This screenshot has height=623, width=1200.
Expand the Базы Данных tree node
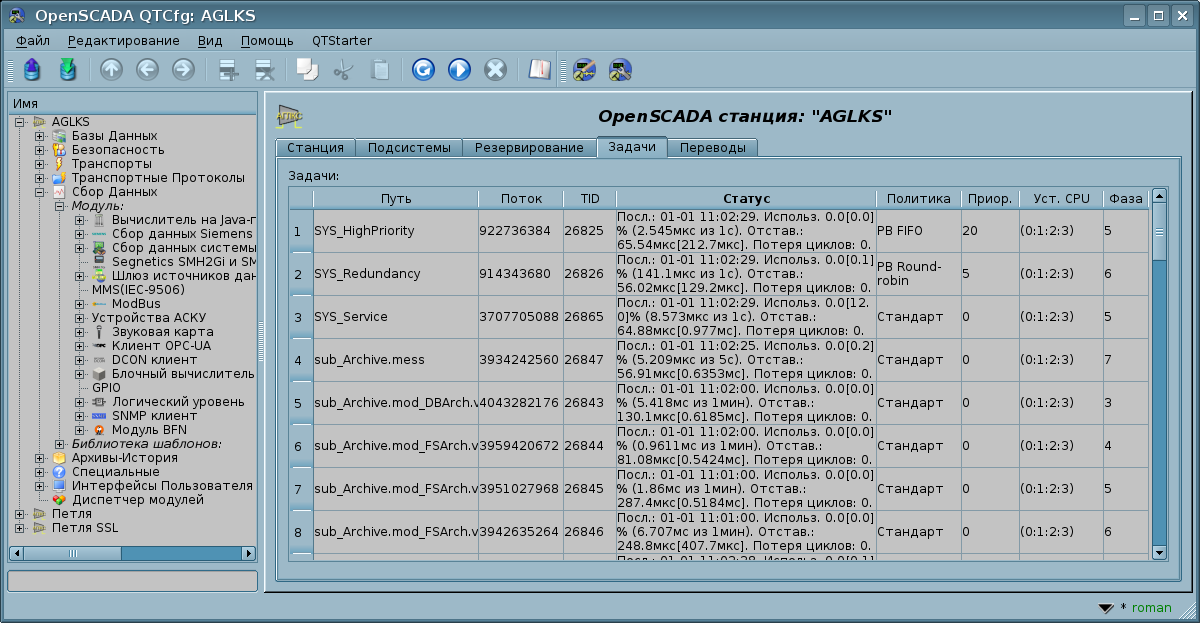click(40, 136)
